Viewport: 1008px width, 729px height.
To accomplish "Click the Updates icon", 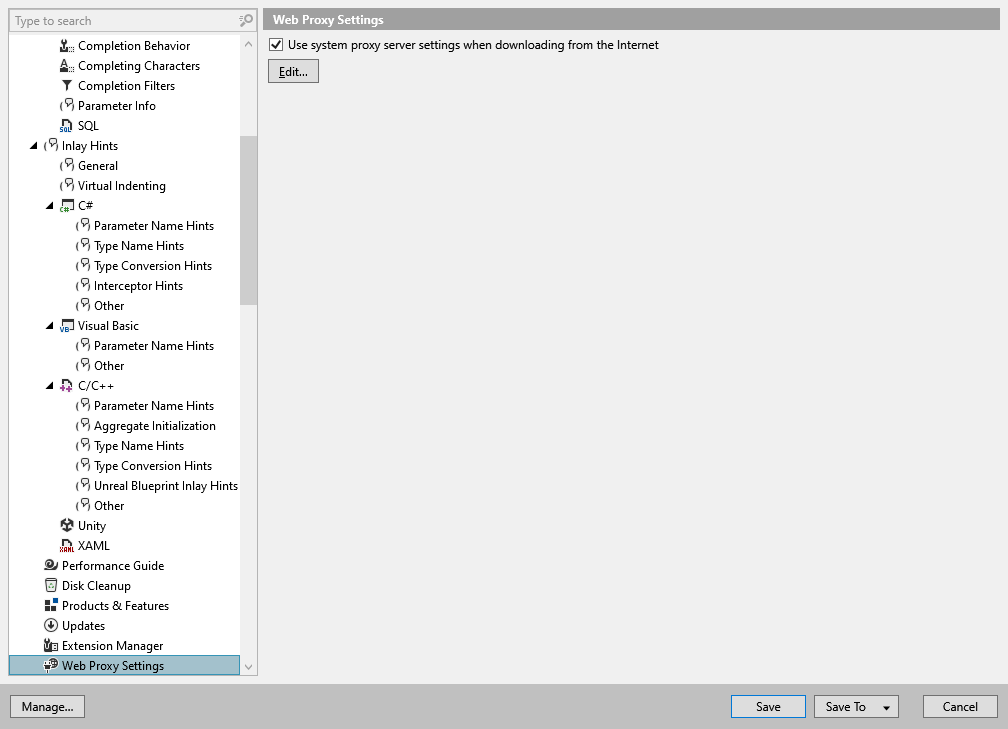I will [51, 625].
